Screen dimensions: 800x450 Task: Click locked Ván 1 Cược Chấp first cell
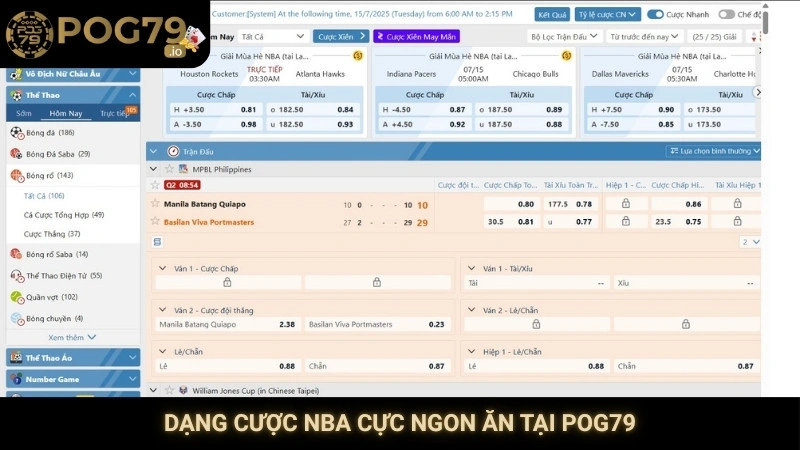tap(227, 282)
